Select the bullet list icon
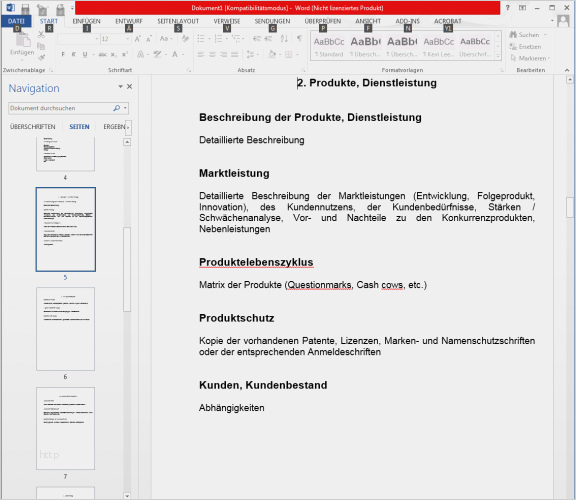Viewport: 576px width, 500px height. (201, 38)
